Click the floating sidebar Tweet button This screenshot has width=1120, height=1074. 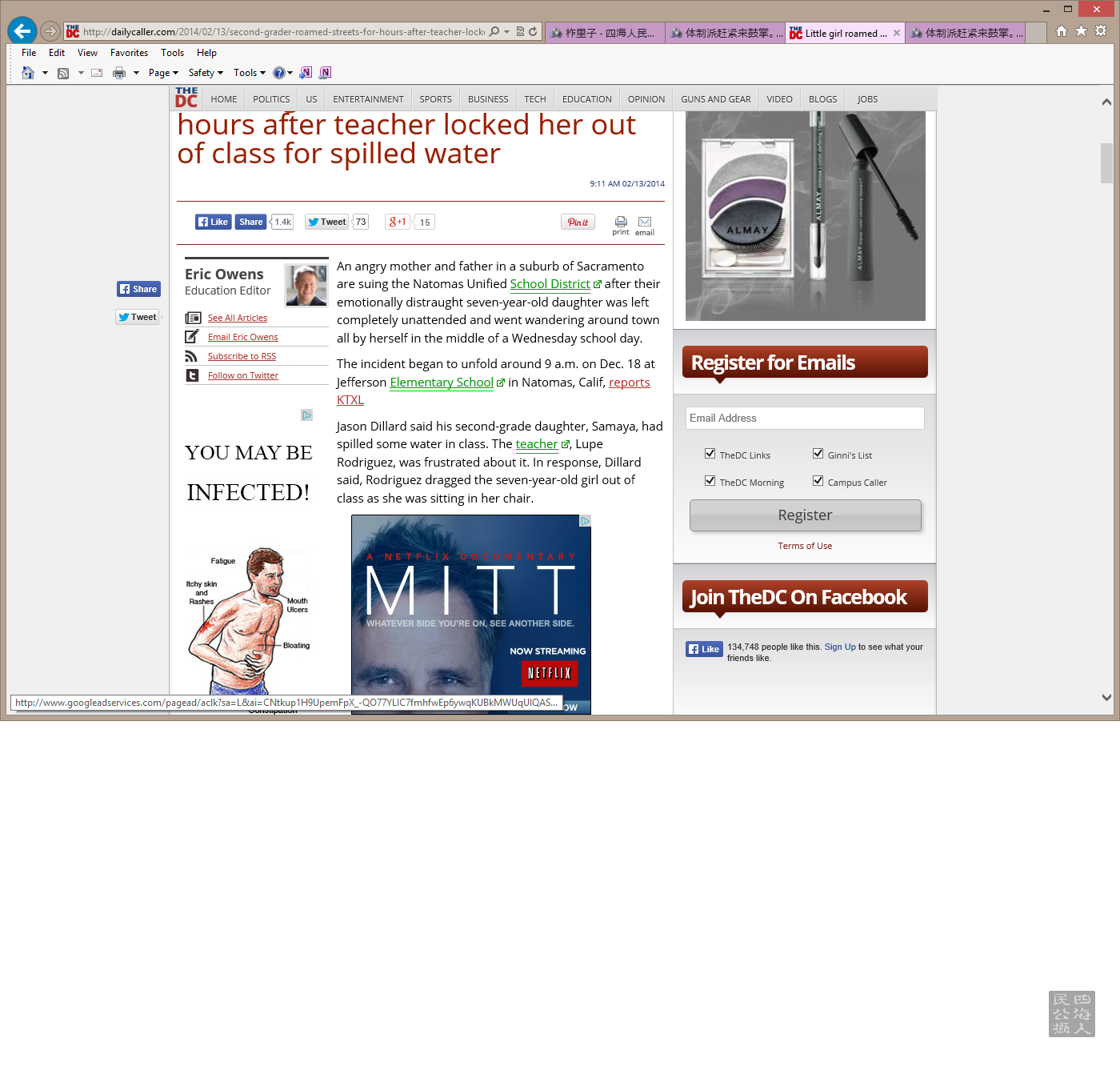pyautogui.click(x=138, y=317)
